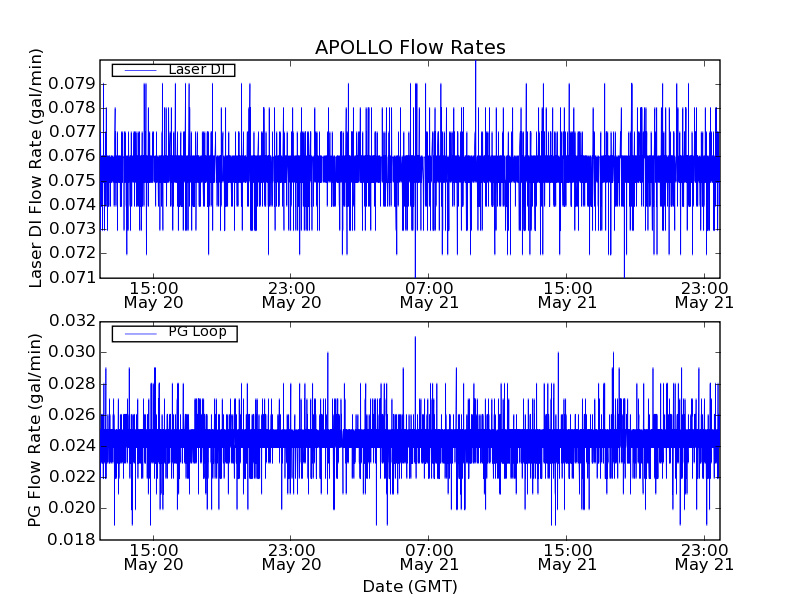The width and height of the screenshot is (800, 600).
Task: Click the 23:00 May 20 label under top plot
Action: click(291, 294)
